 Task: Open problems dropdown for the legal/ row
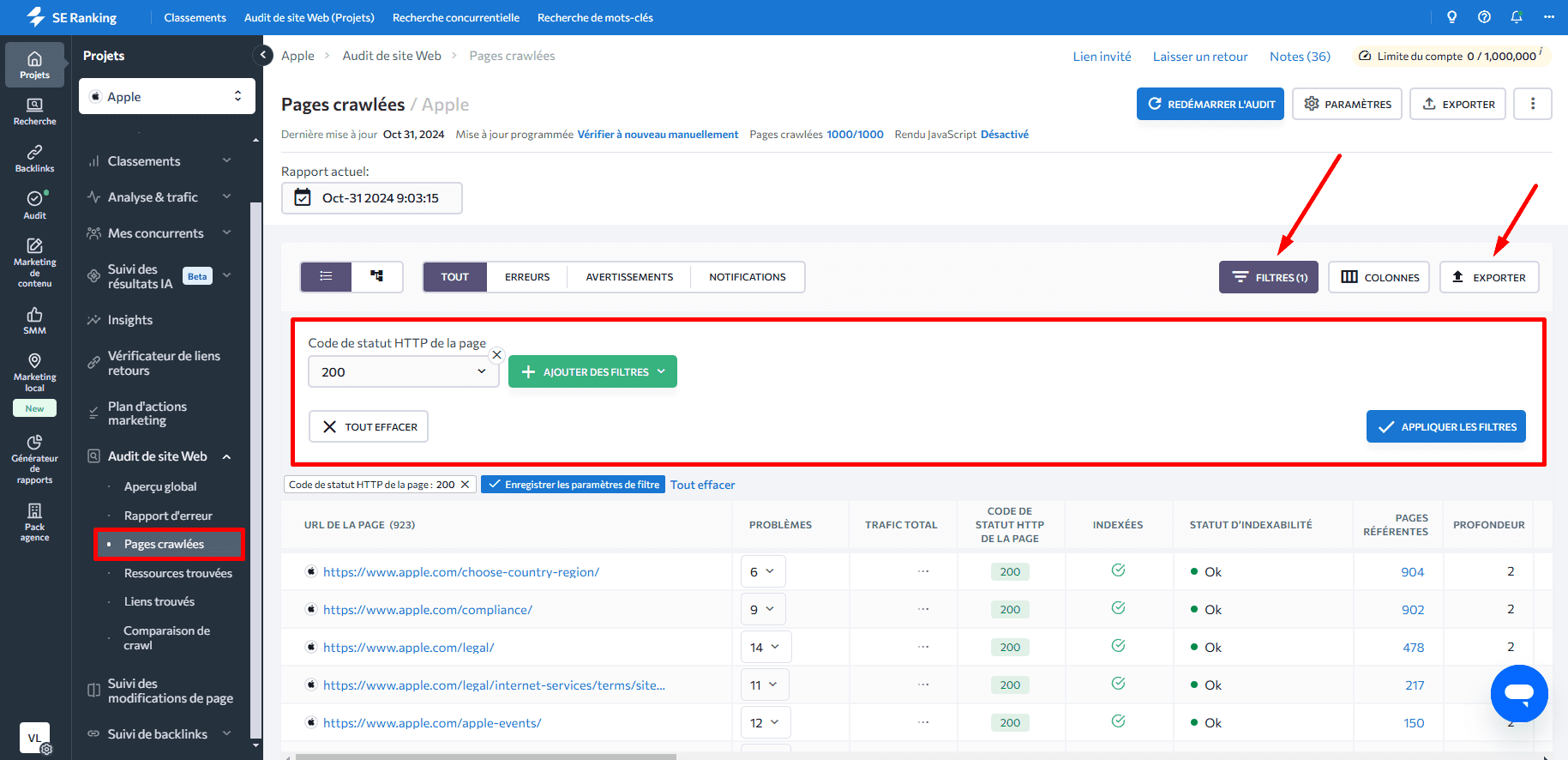(x=766, y=647)
